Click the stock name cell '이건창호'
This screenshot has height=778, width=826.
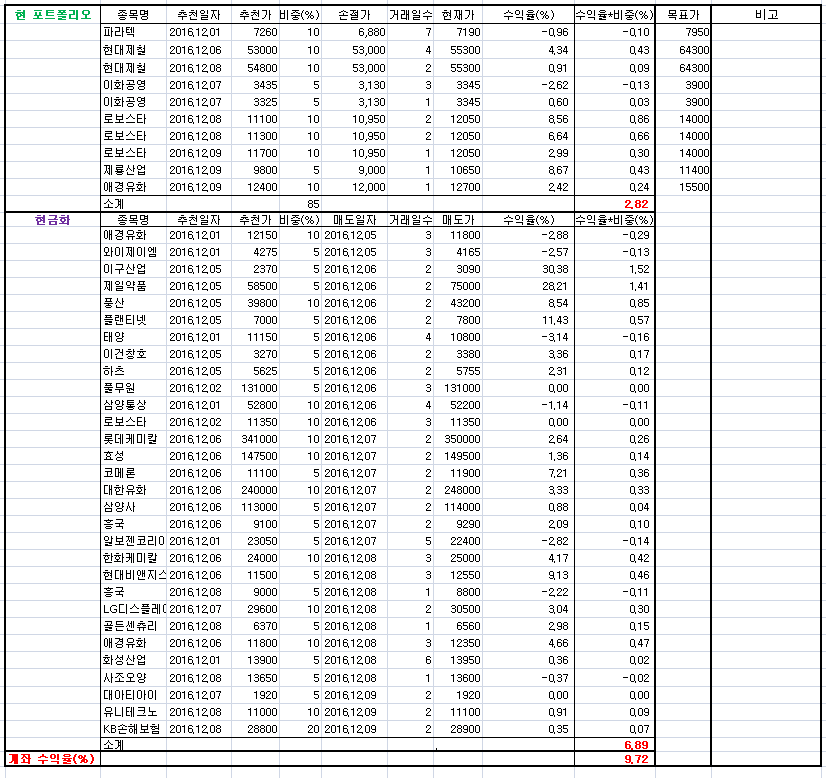(124, 354)
